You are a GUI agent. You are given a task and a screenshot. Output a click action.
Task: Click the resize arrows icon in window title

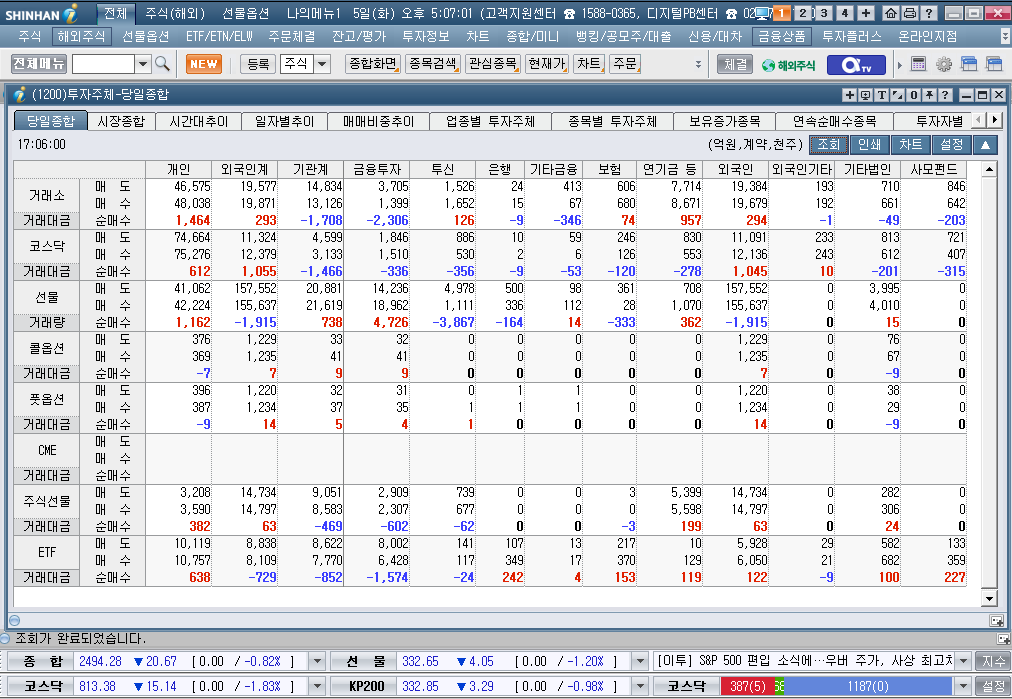pyautogui.click(x=898, y=95)
